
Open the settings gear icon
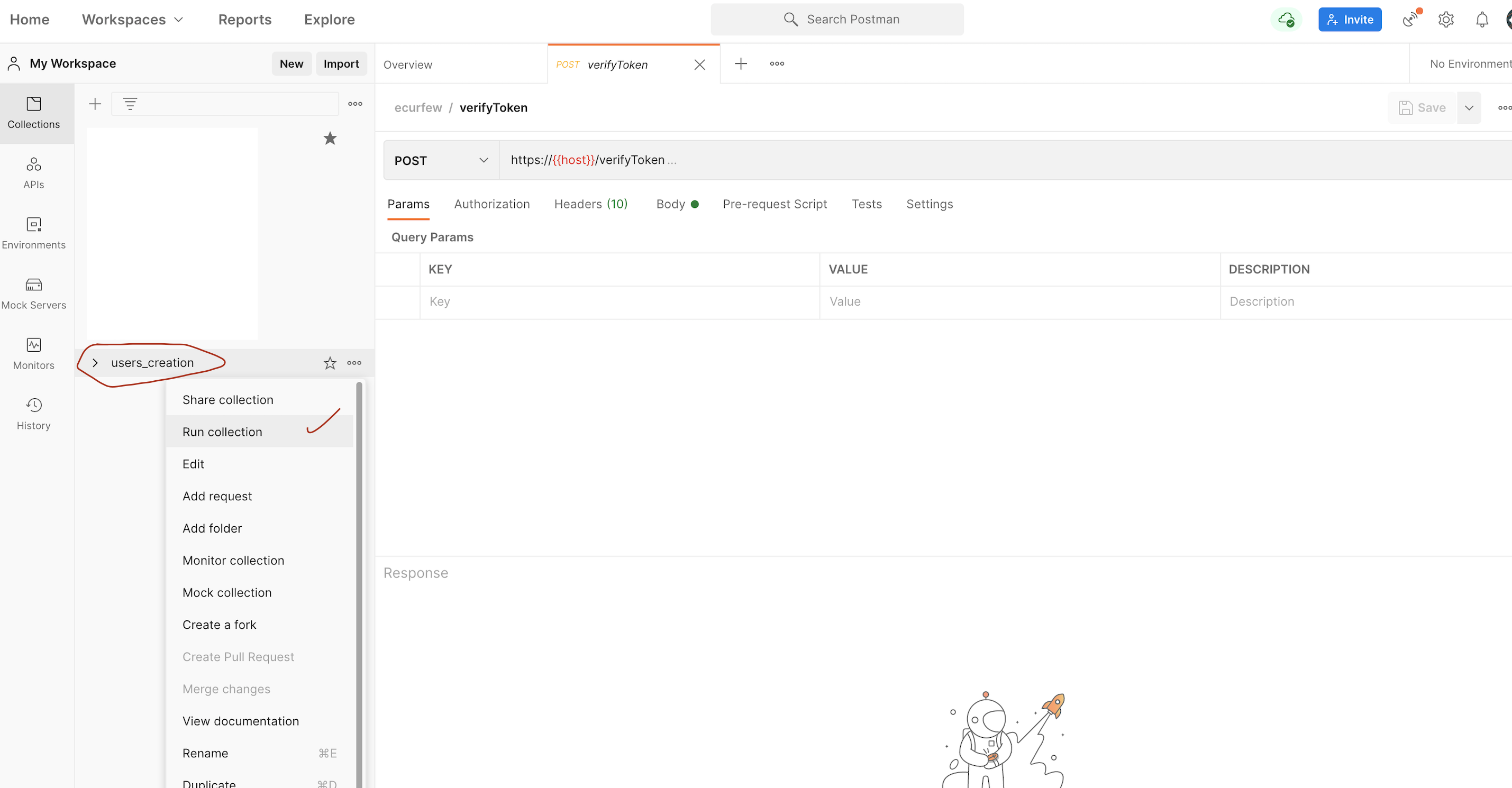[x=1446, y=20]
